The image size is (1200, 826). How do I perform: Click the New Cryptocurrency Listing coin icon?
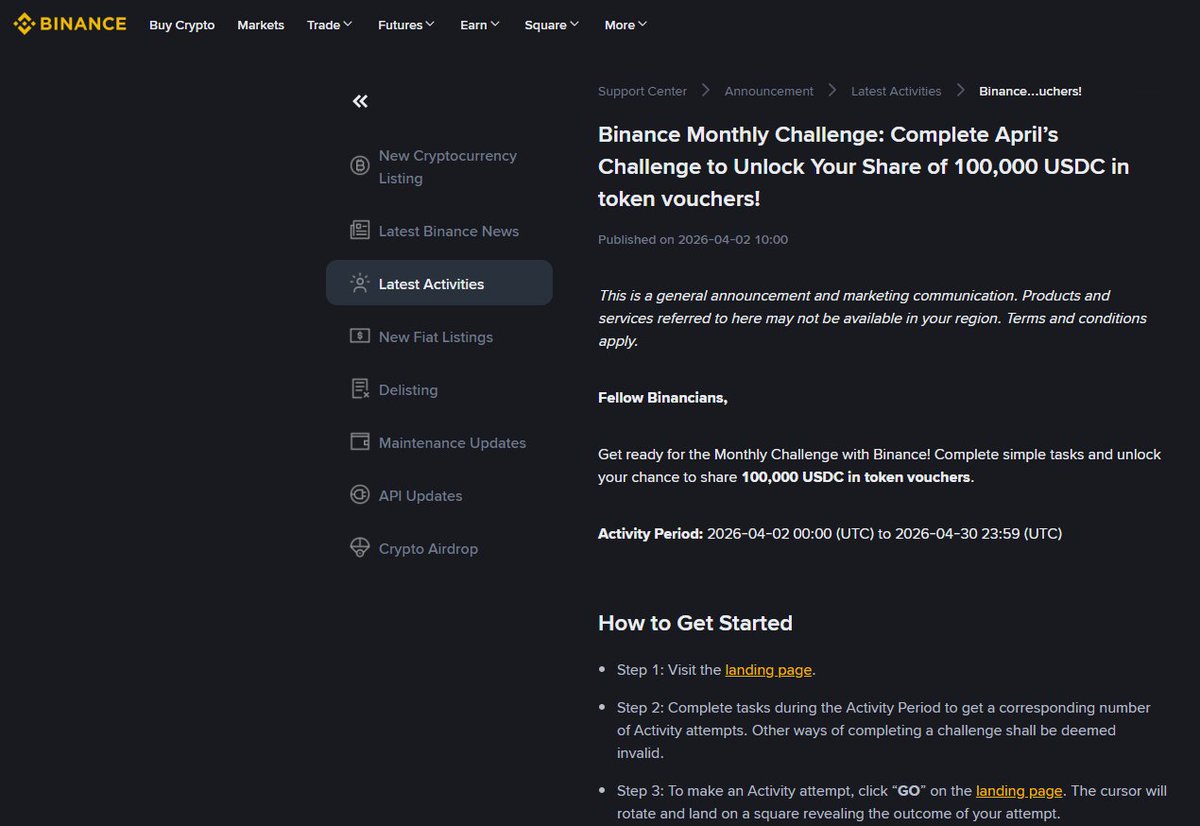pos(360,166)
